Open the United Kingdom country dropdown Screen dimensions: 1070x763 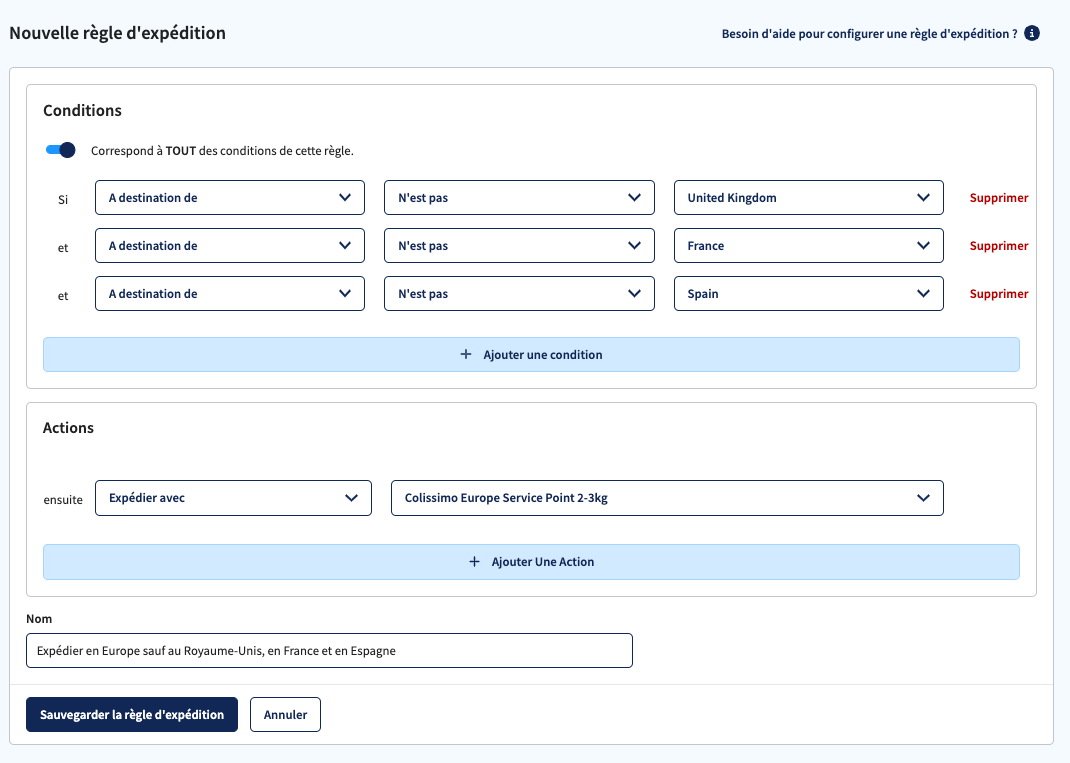809,198
